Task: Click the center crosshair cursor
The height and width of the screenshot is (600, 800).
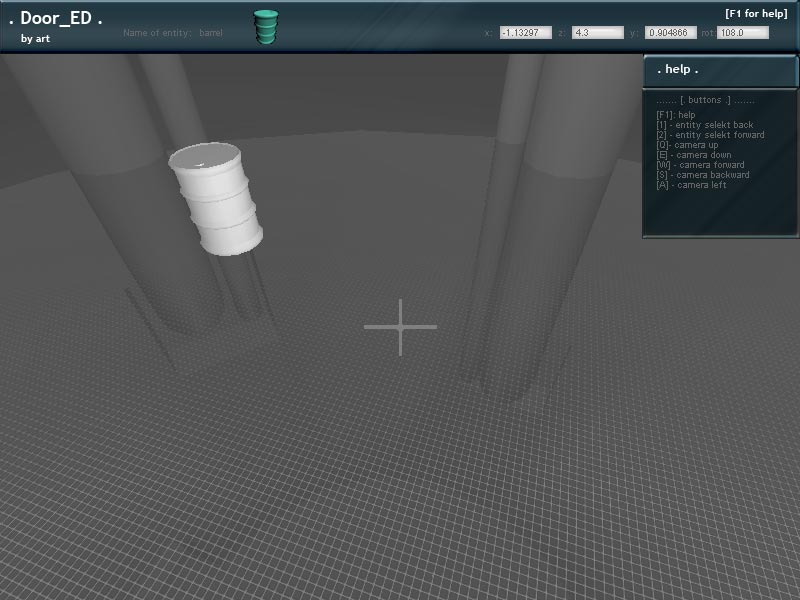Action: click(x=400, y=327)
